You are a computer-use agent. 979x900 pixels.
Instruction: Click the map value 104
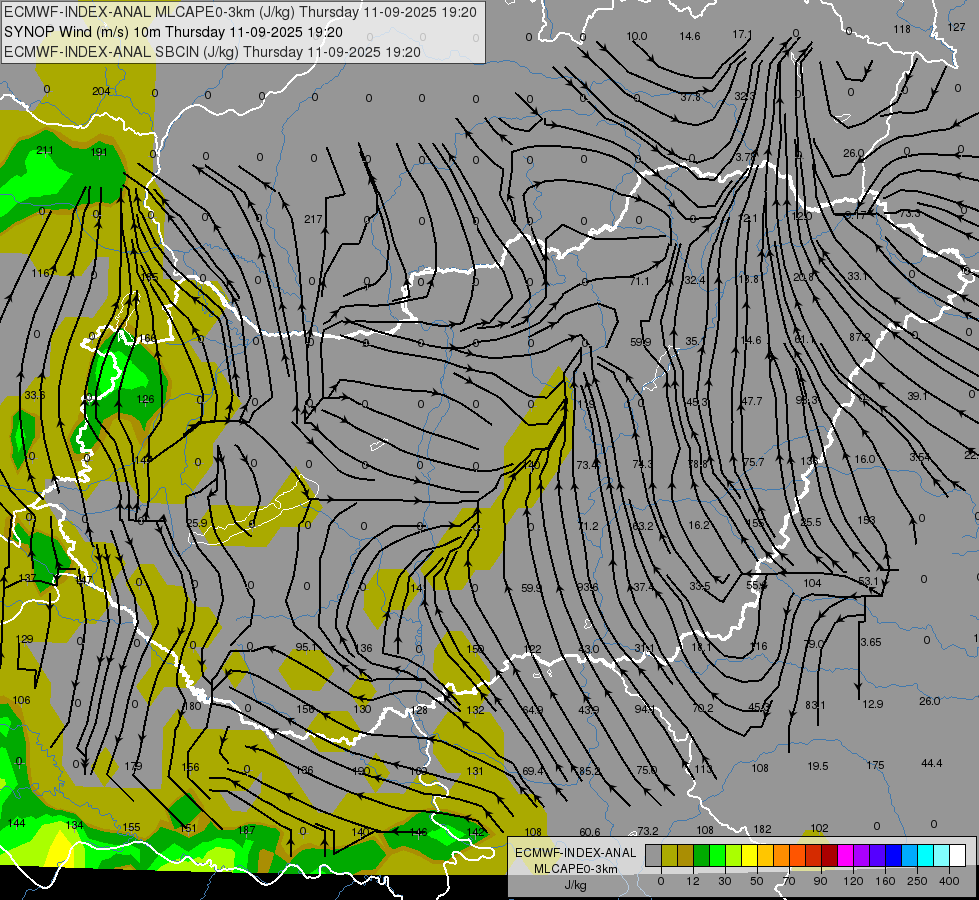click(x=812, y=583)
